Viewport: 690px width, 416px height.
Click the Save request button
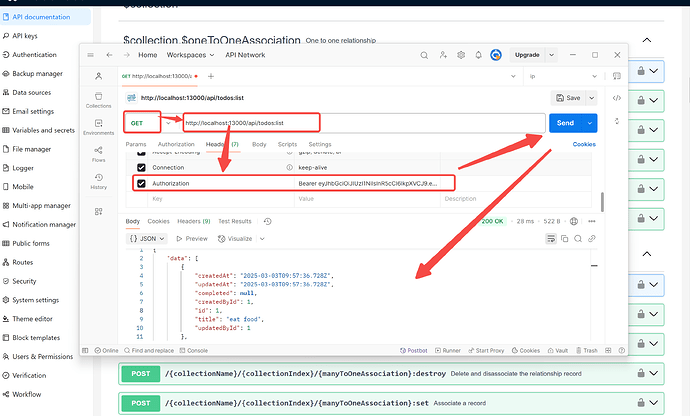click(568, 98)
